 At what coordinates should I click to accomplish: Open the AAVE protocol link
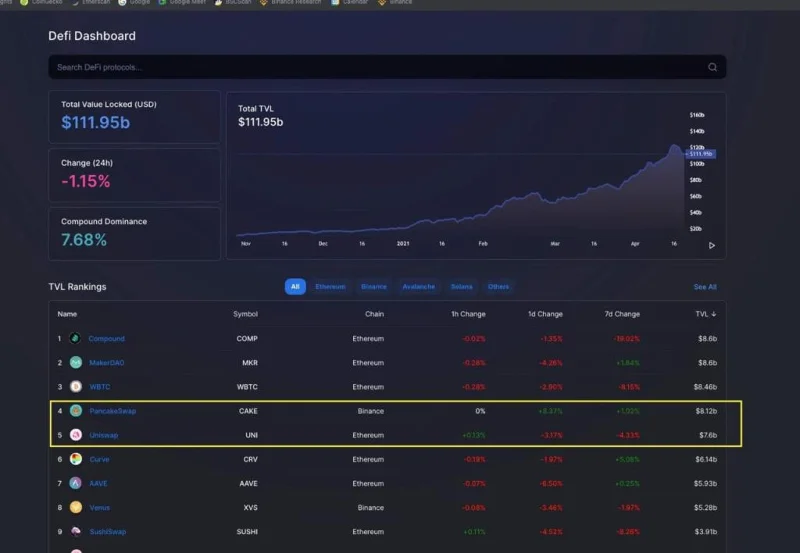tap(98, 484)
